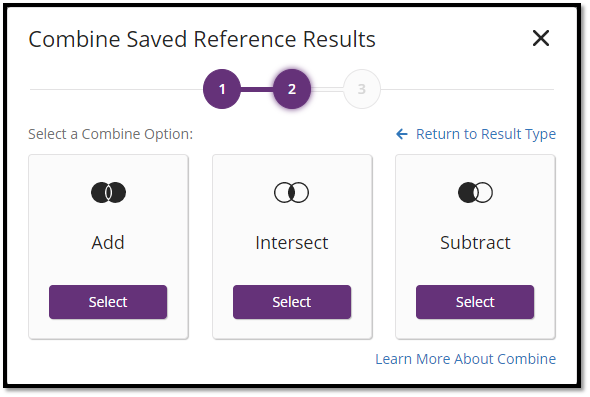Image resolution: width=590 pixels, height=397 pixels.
Task: Click the Intersect overlapping circles icon
Action: click(x=292, y=193)
